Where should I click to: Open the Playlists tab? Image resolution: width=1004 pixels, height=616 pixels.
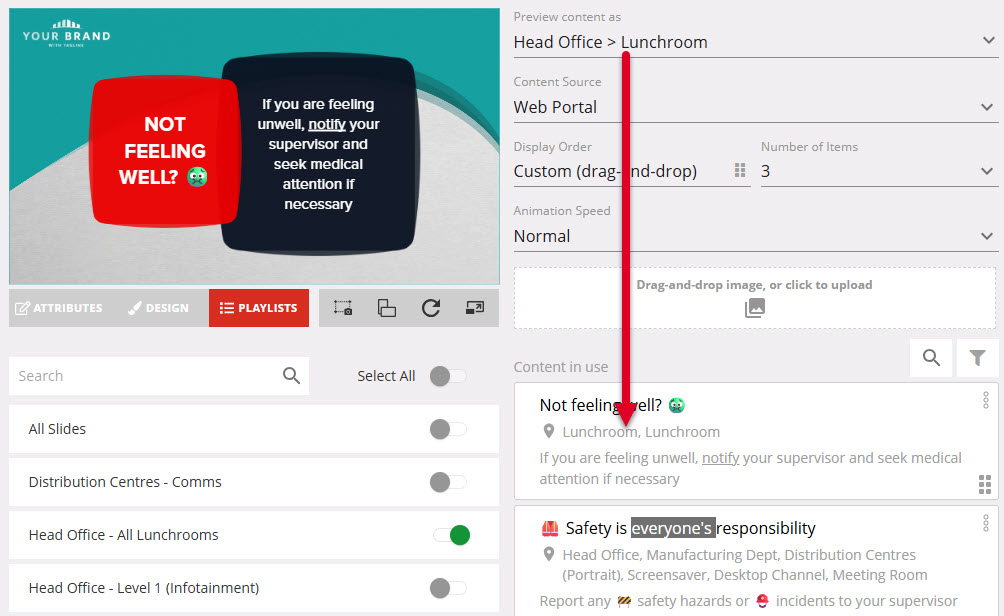tap(258, 308)
